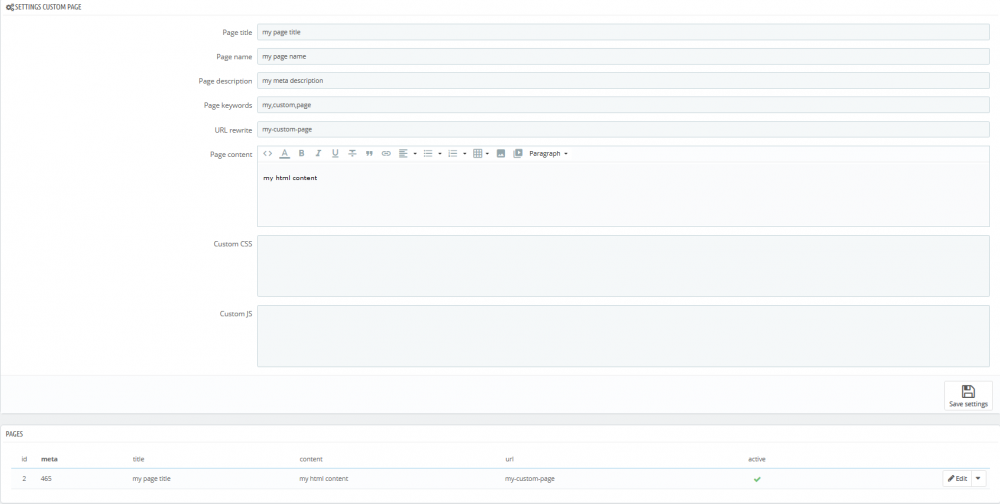Edit the my-custom-page row
This screenshot has height=504, width=1000.
pyautogui.click(x=957, y=478)
